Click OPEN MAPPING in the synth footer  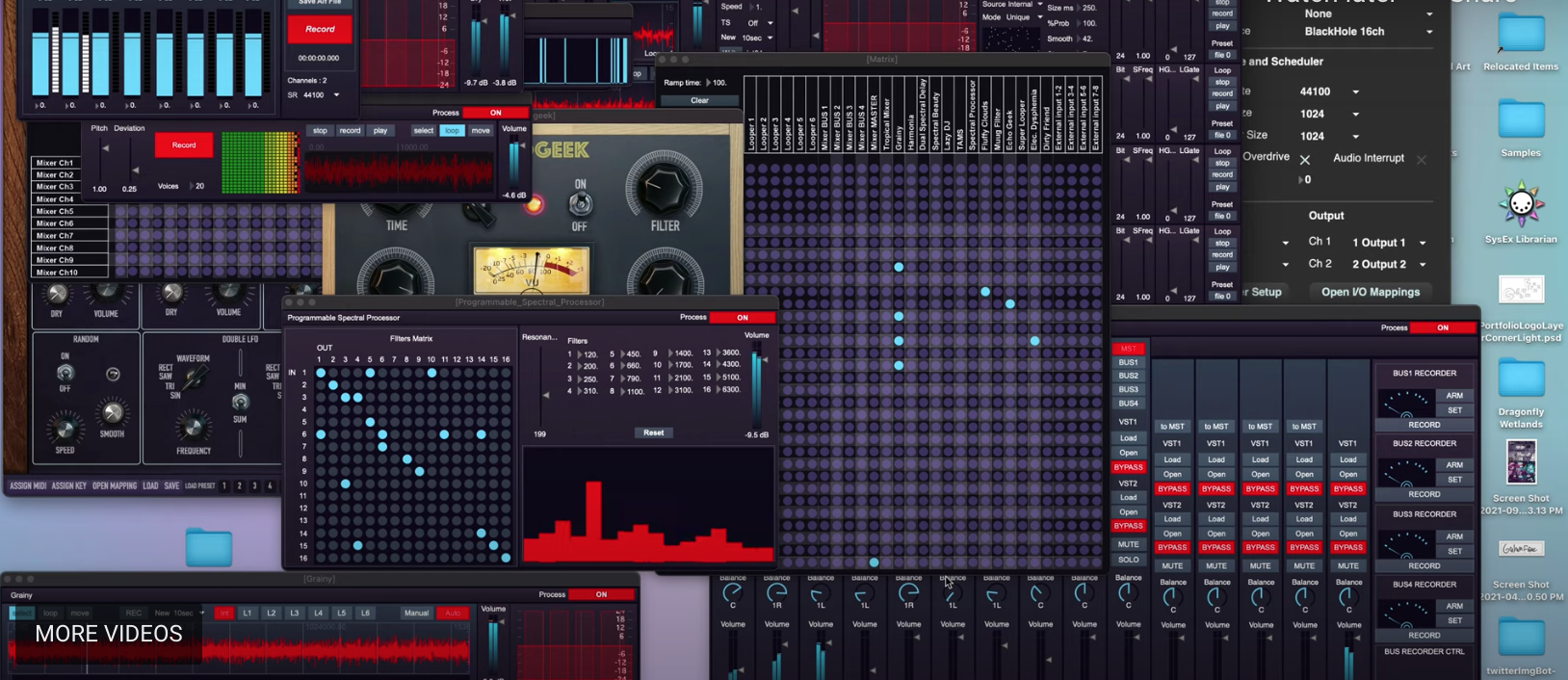115,485
